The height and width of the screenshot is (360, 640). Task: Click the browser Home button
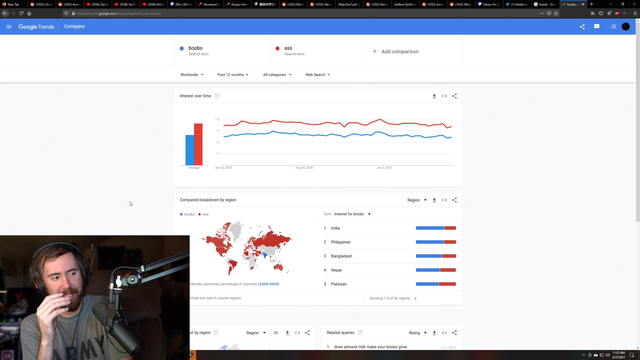[29, 13]
